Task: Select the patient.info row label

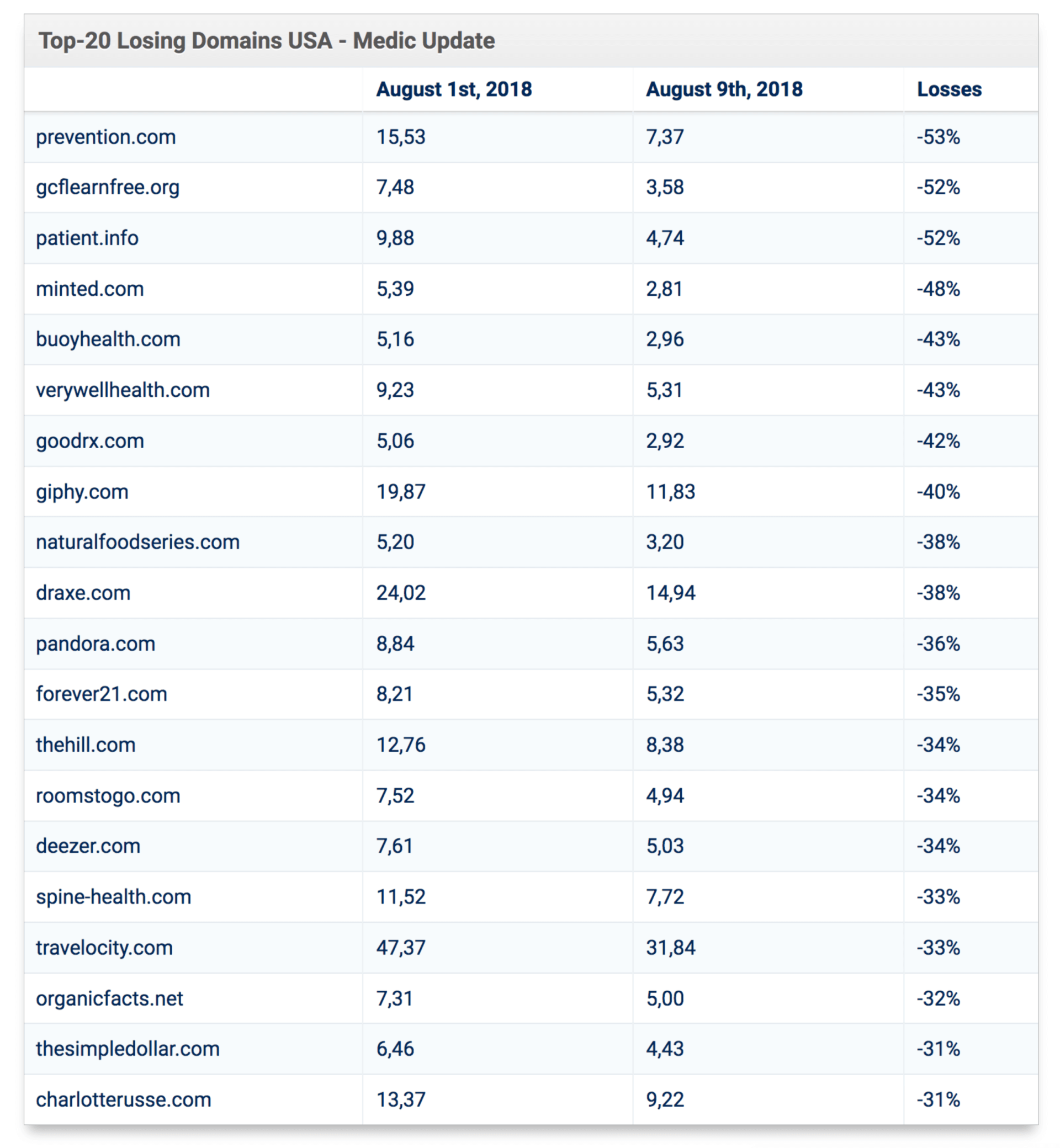Action: point(87,238)
